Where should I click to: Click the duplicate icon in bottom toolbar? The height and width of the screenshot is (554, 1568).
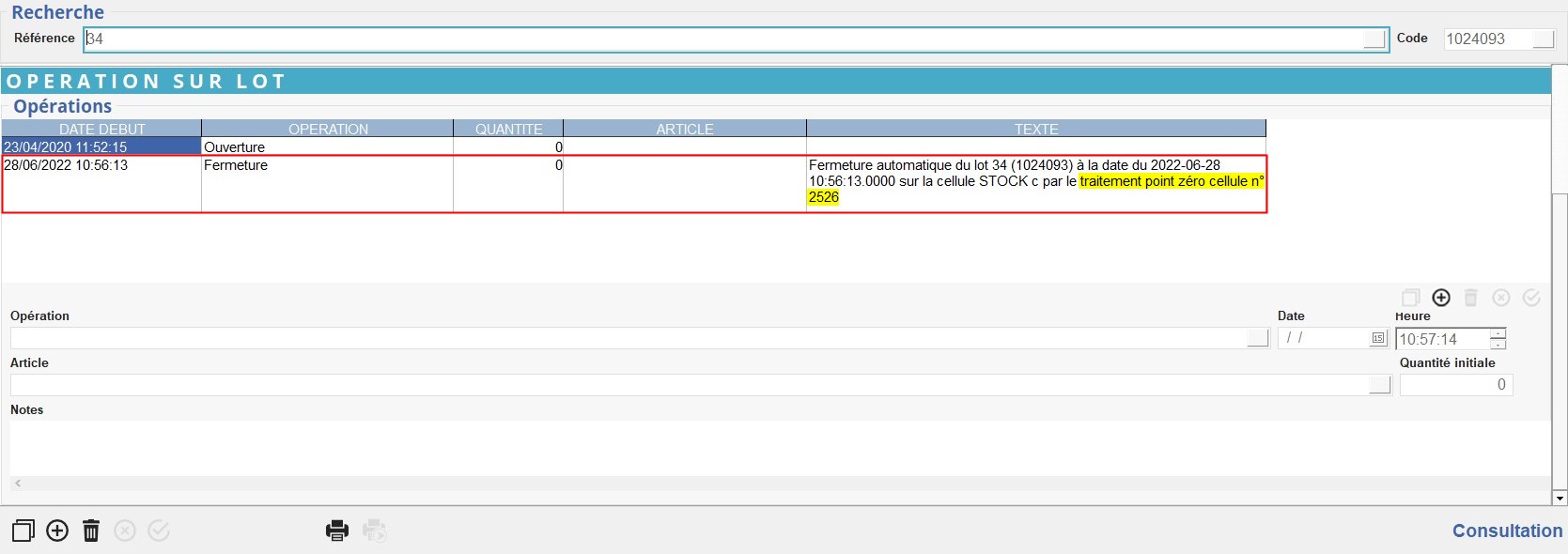point(23,531)
